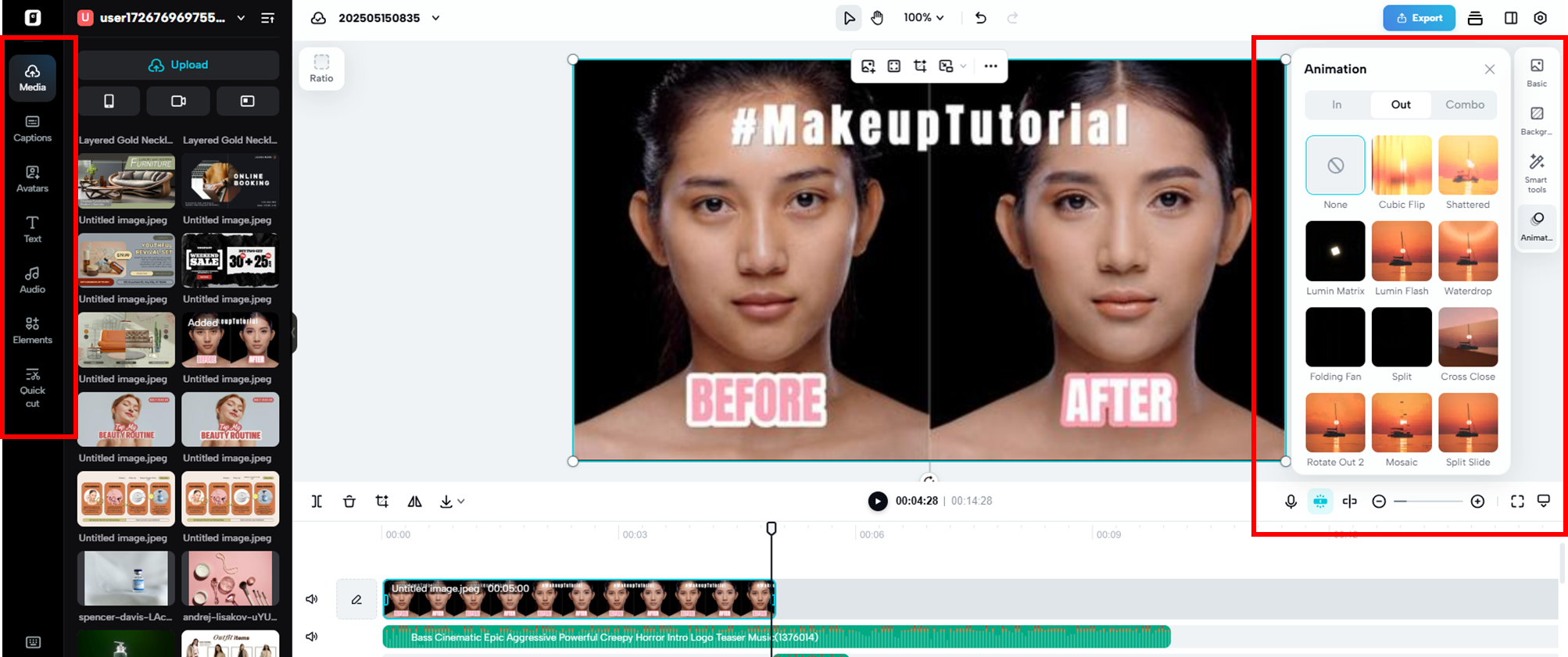
Task: Open the settings icon in top bar
Action: pos(1540,18)
